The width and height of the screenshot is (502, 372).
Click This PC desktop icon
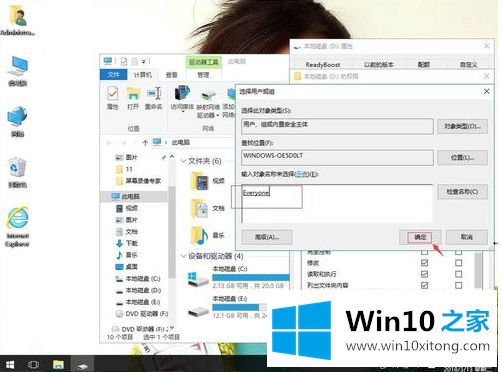pyautogui.click(x=17, y=72)
